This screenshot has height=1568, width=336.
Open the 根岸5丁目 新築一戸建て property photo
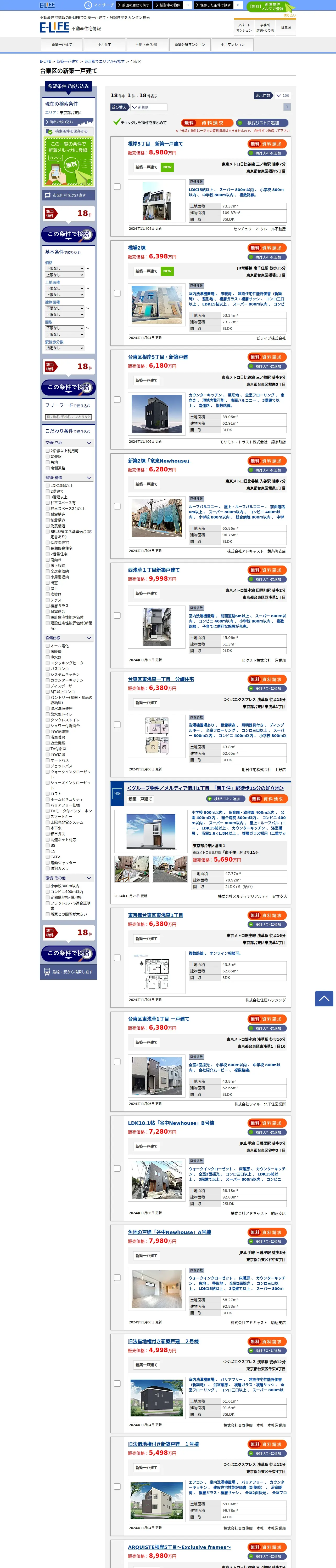[157, 201]
